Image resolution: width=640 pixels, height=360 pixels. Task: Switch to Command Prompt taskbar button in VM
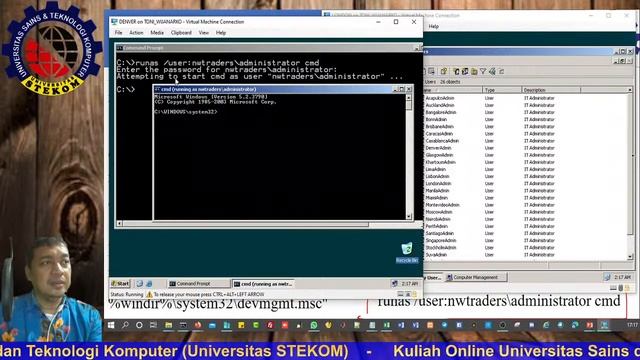coord(198,283)
